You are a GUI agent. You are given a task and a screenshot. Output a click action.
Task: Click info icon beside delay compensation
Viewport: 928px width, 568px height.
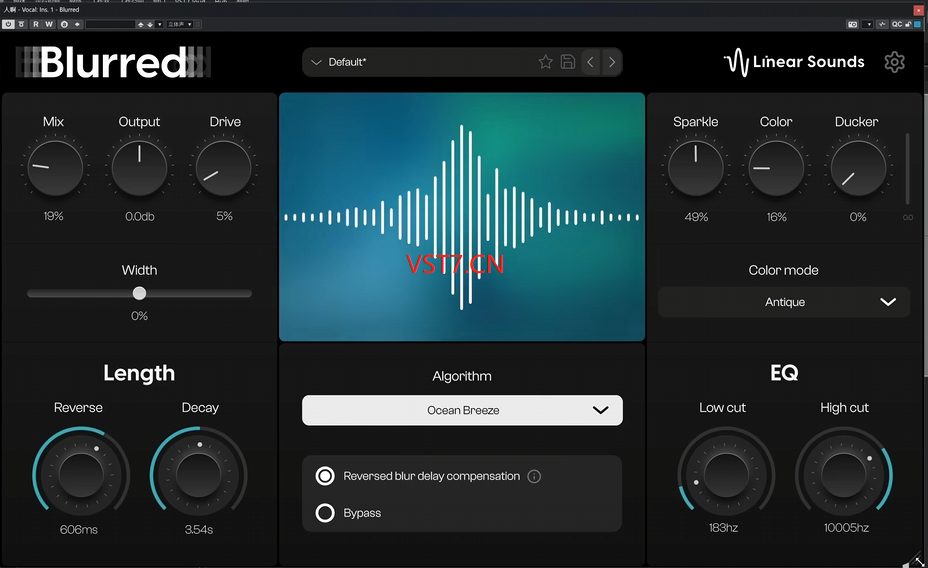coord(534,477)
